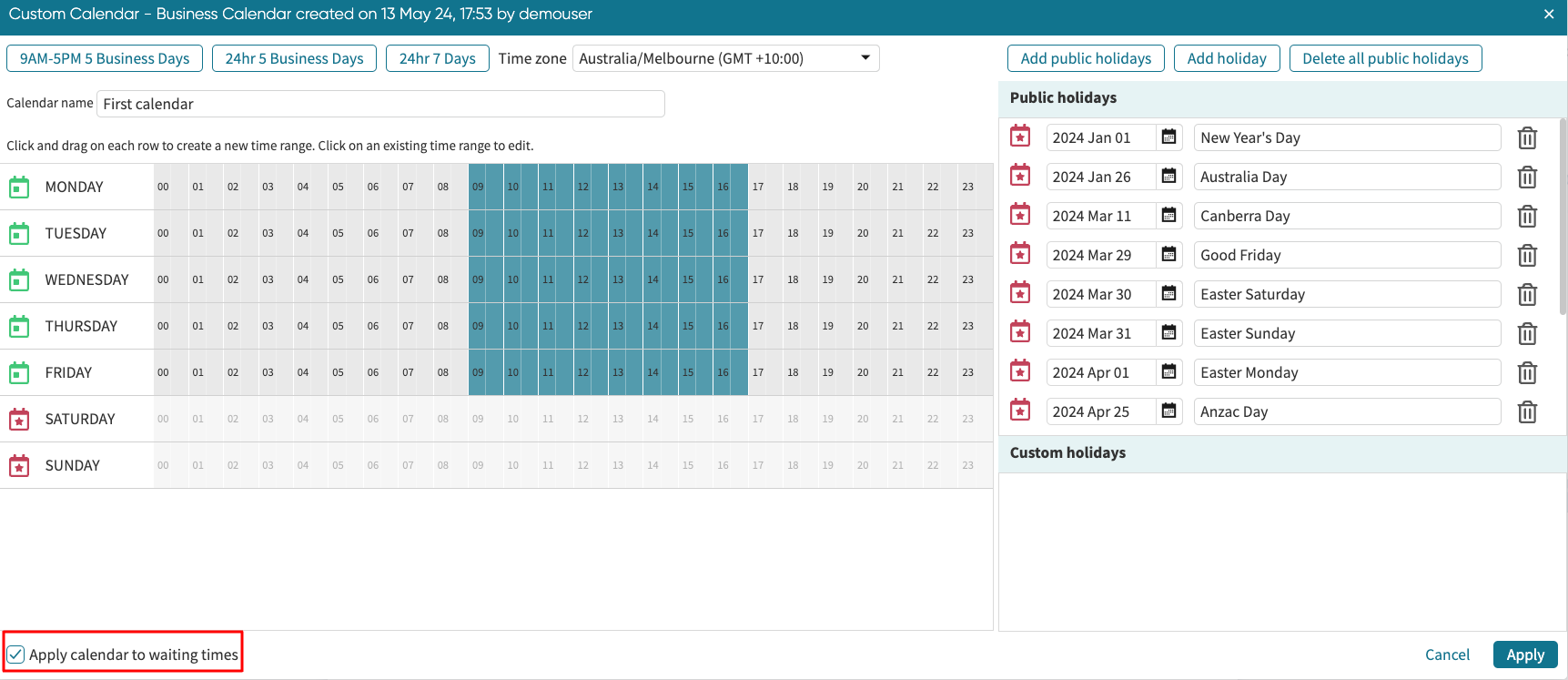Click the Cancel link
Viewport: 1568px width, 680px height.
1446,655
